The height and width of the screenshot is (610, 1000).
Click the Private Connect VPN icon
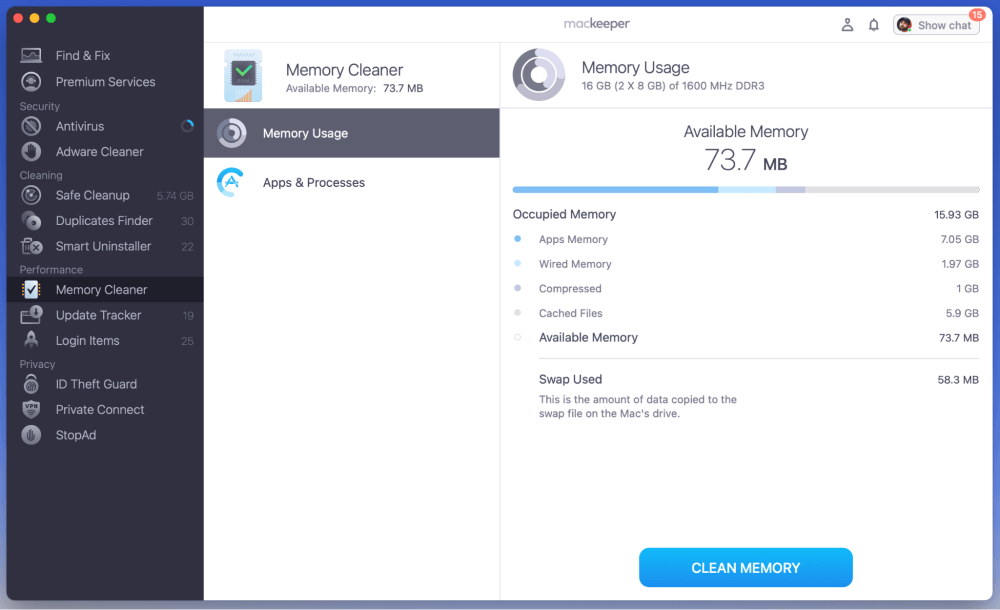(x=31, y=409)
